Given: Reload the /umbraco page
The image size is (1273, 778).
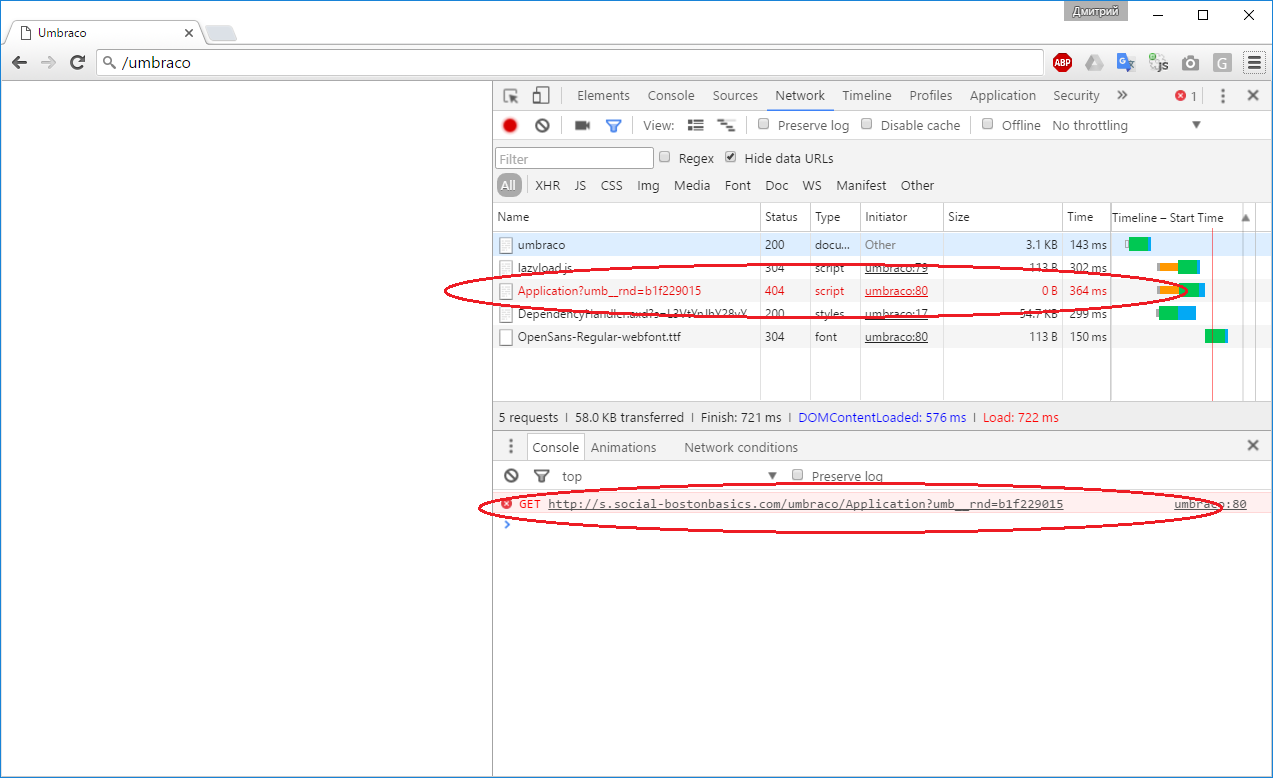Looking at the screenshot, I should 77,63.
